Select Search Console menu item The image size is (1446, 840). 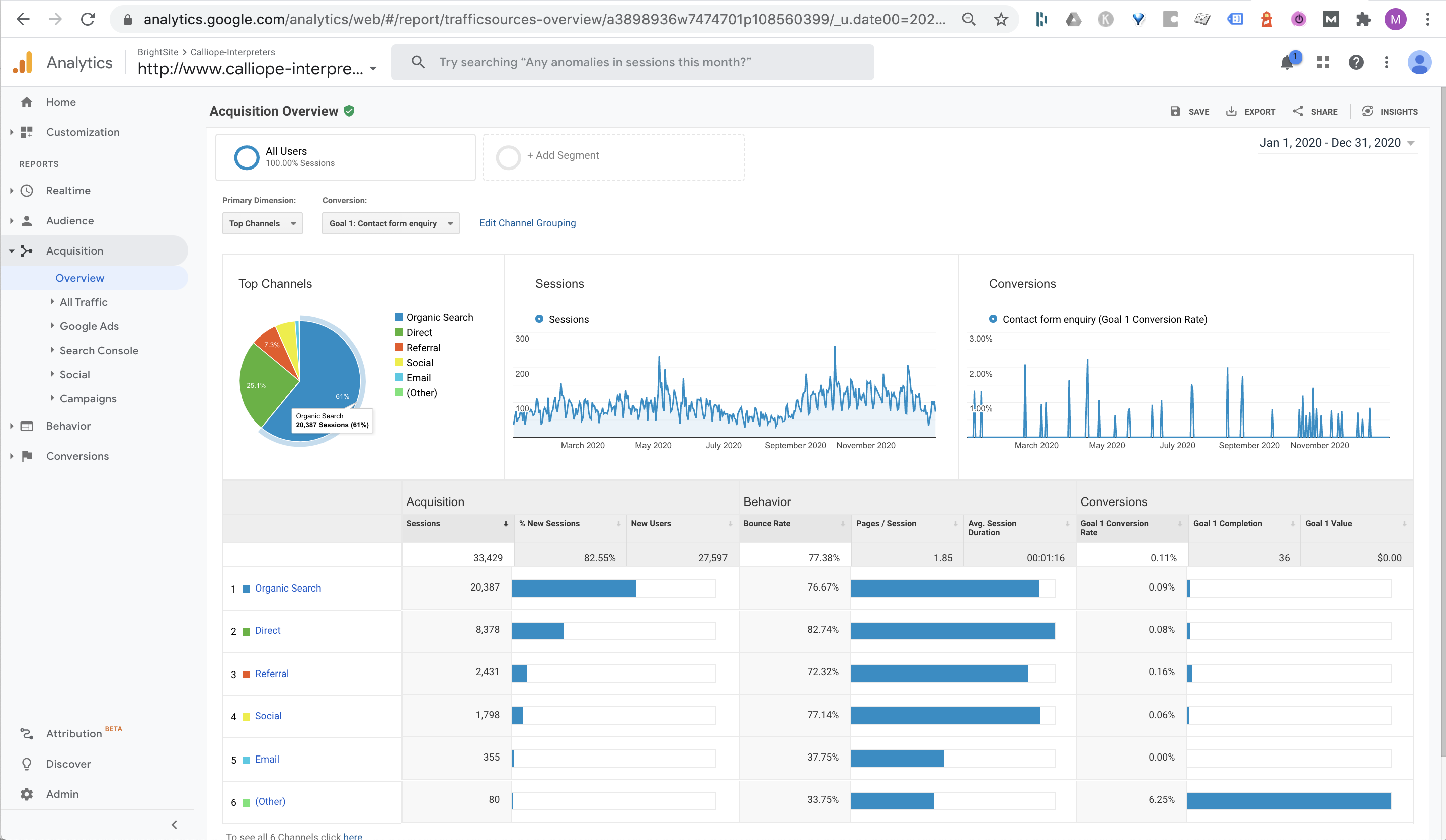click(99, 350)
